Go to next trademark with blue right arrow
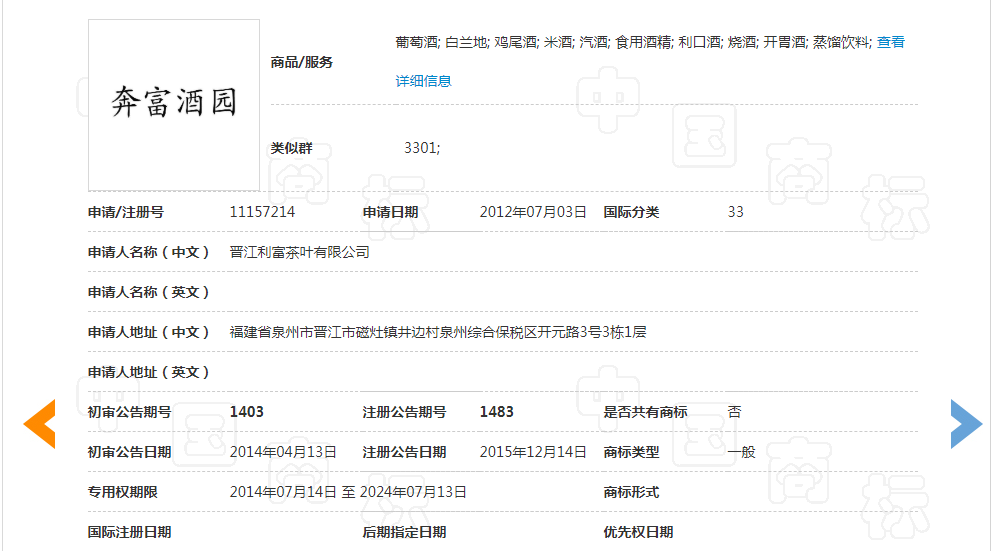The width and height of the screenshot is (992, 551). pyautogui.click(x=966, y=424)
